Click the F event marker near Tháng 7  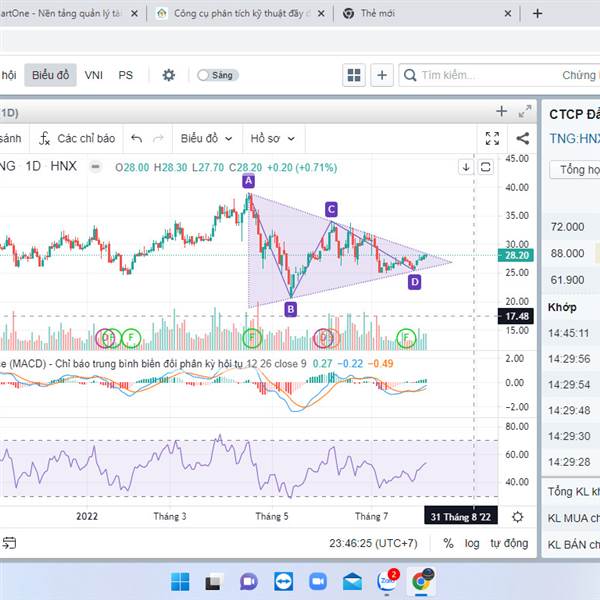coord(406,338)
